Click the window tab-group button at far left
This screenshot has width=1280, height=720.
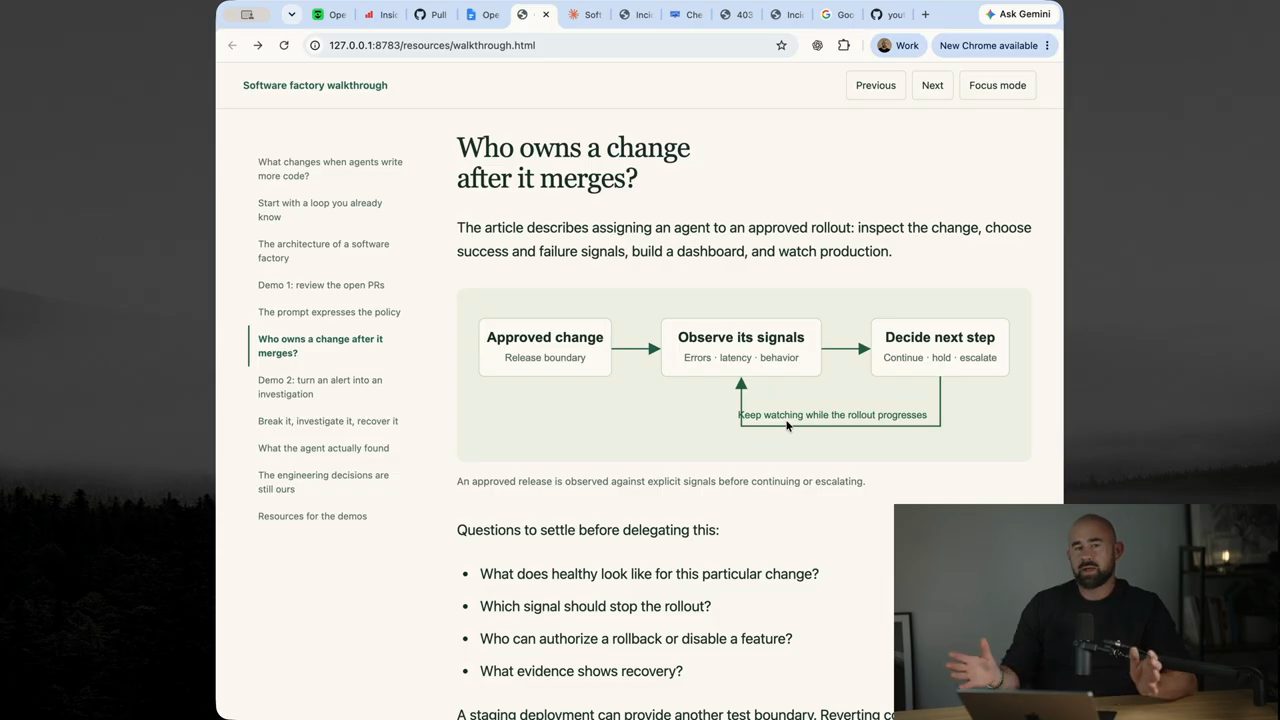tap(248, 14)
